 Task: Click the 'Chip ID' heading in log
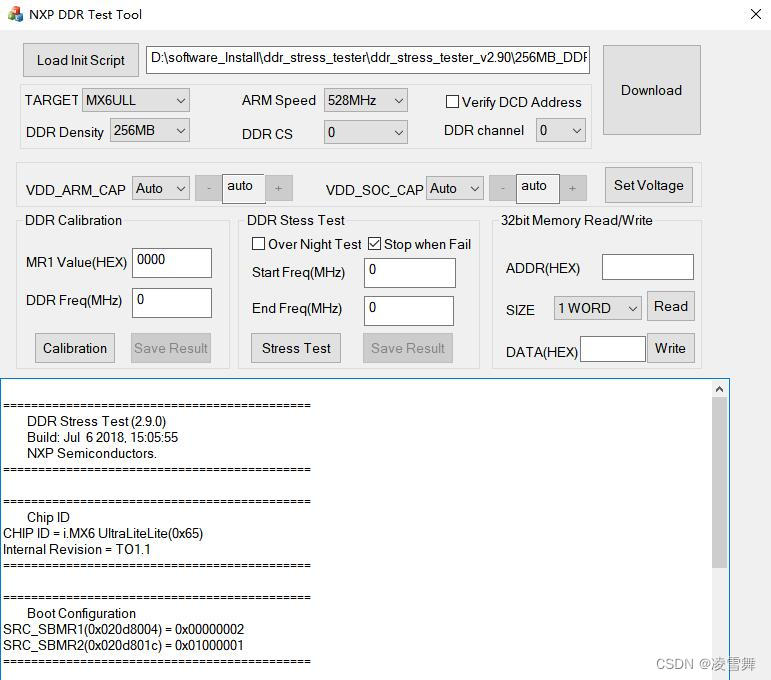(x=48, y=518)
